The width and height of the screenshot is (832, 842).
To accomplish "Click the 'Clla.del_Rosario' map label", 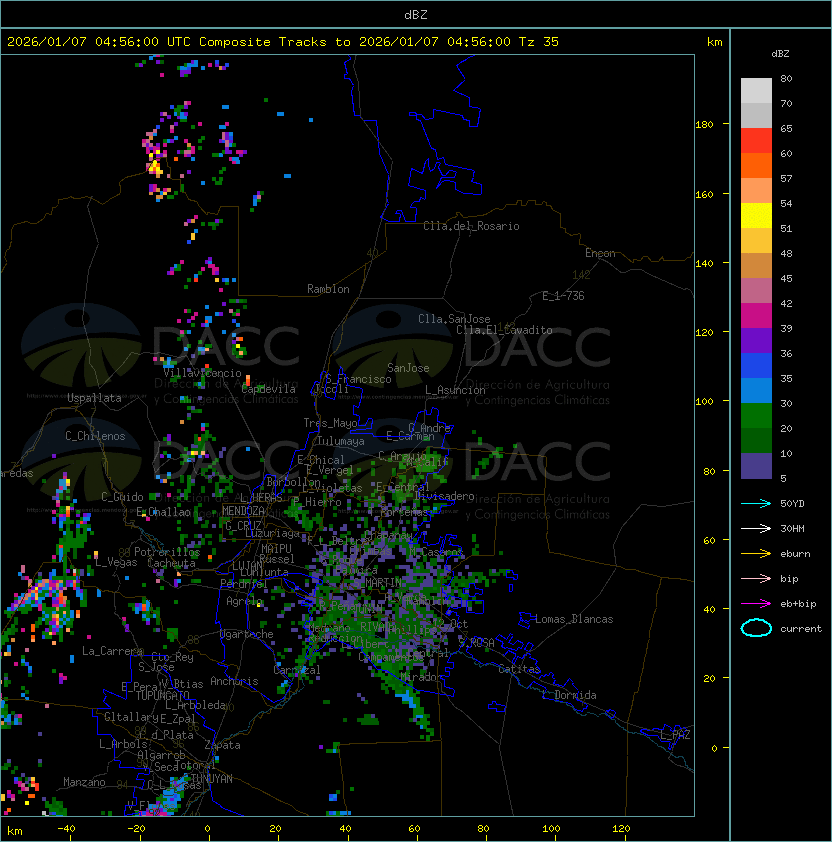I will (471, 226).
